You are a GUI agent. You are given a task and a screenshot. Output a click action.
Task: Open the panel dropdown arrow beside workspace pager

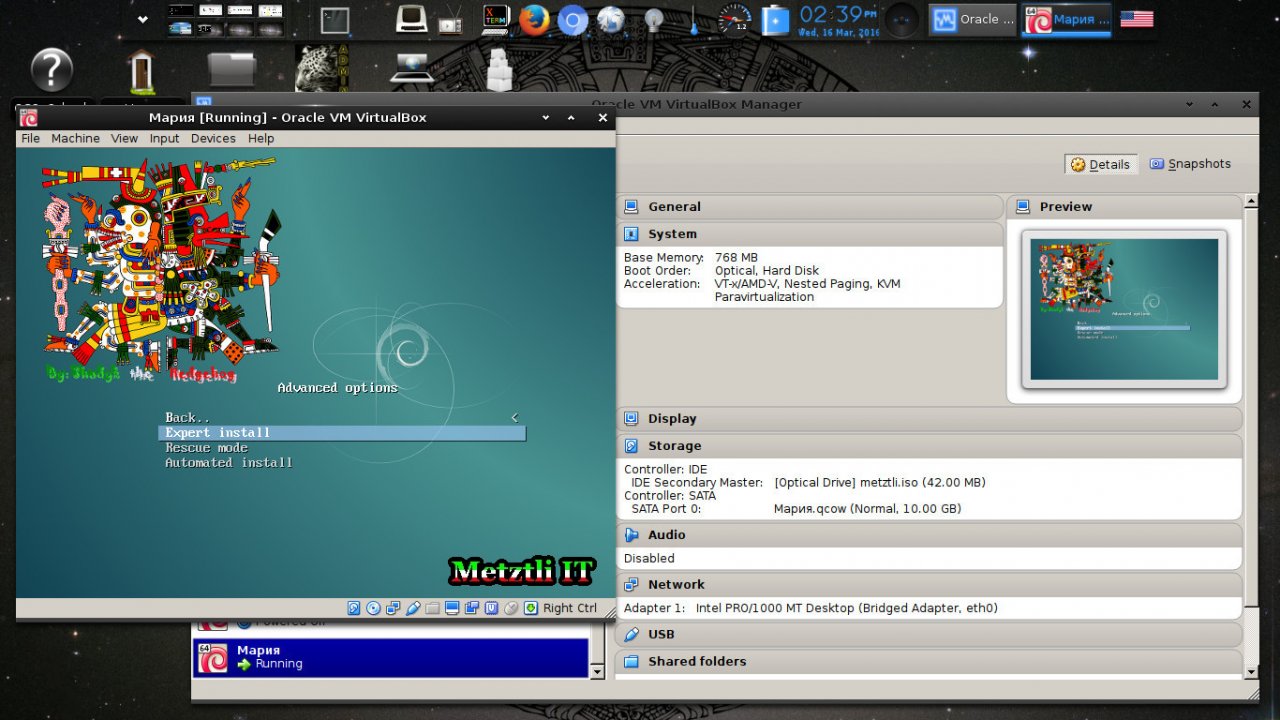point(143,19)
